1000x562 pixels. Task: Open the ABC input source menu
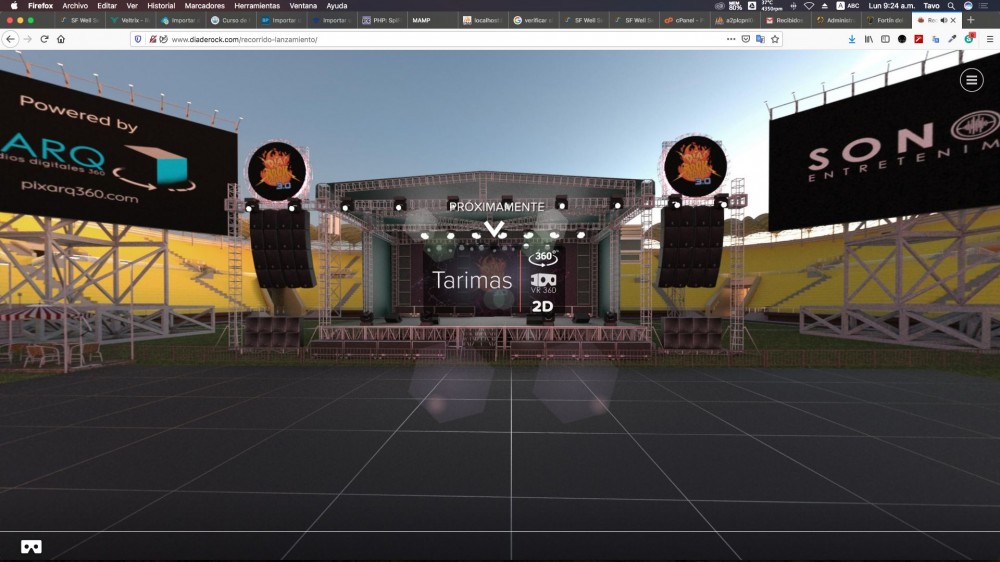848,6
